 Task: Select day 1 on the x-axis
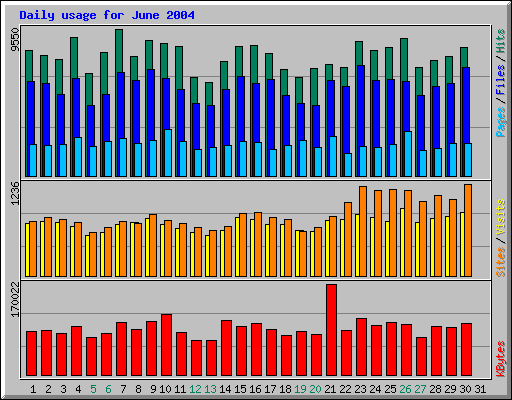(x=33, y=389)
